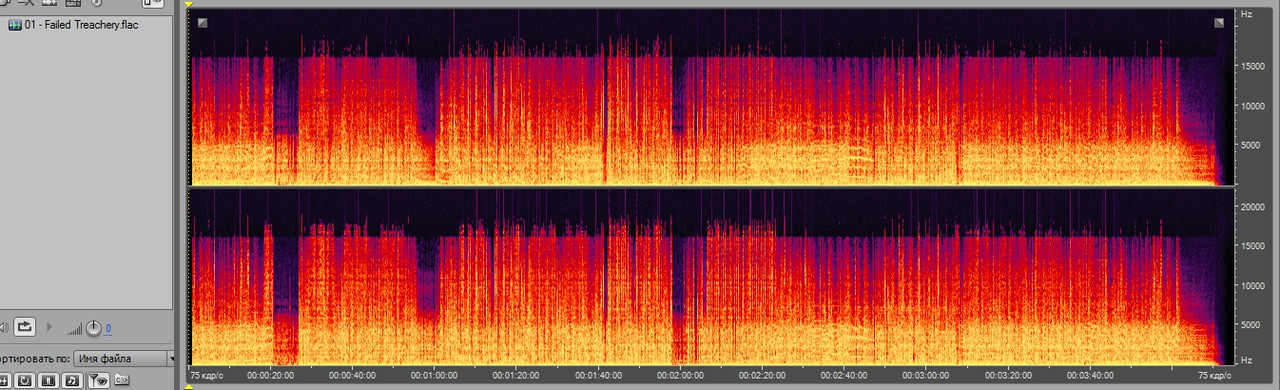Click the yellow playhead marker at timeline top

188,5
